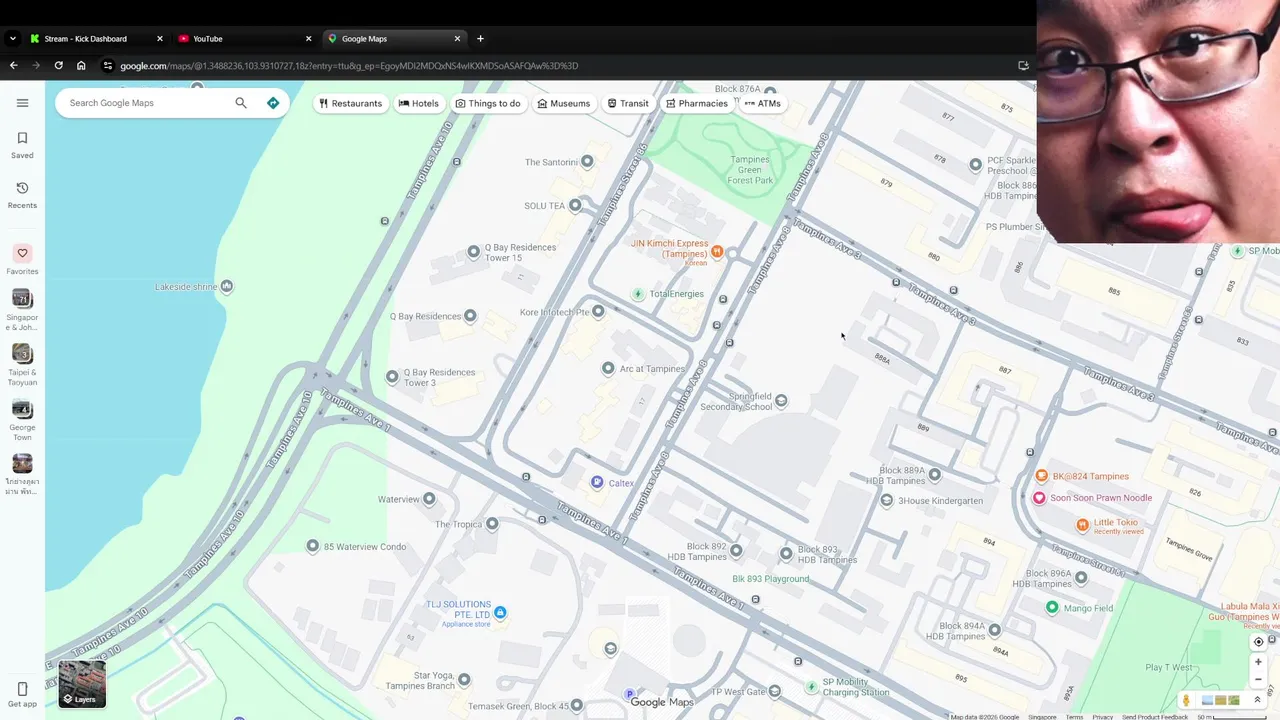1280x720 pixels.
Task: Select the Restaurants filter chip
Action: (350, 103)
